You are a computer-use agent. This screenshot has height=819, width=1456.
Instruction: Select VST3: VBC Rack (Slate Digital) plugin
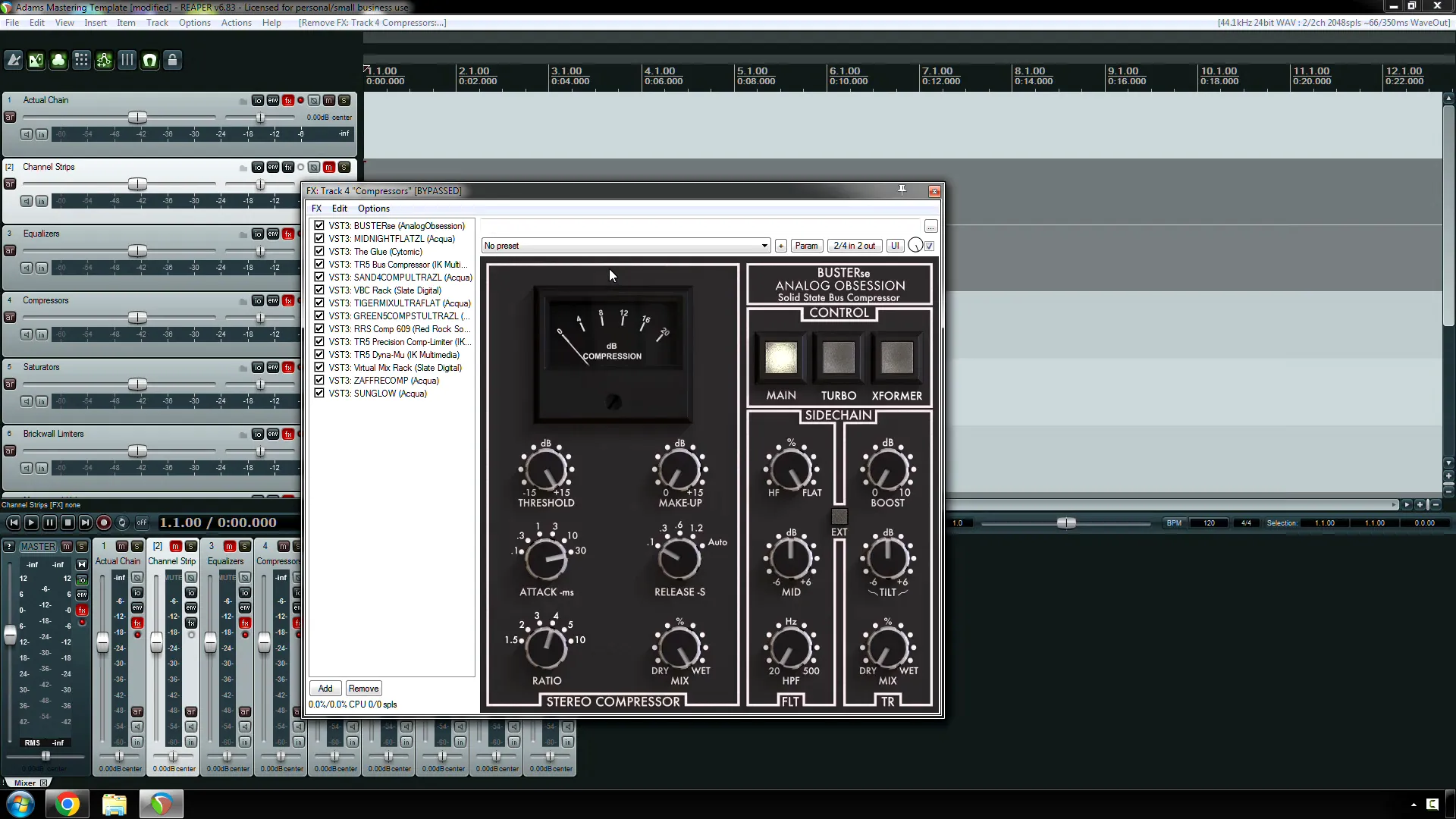385,290
